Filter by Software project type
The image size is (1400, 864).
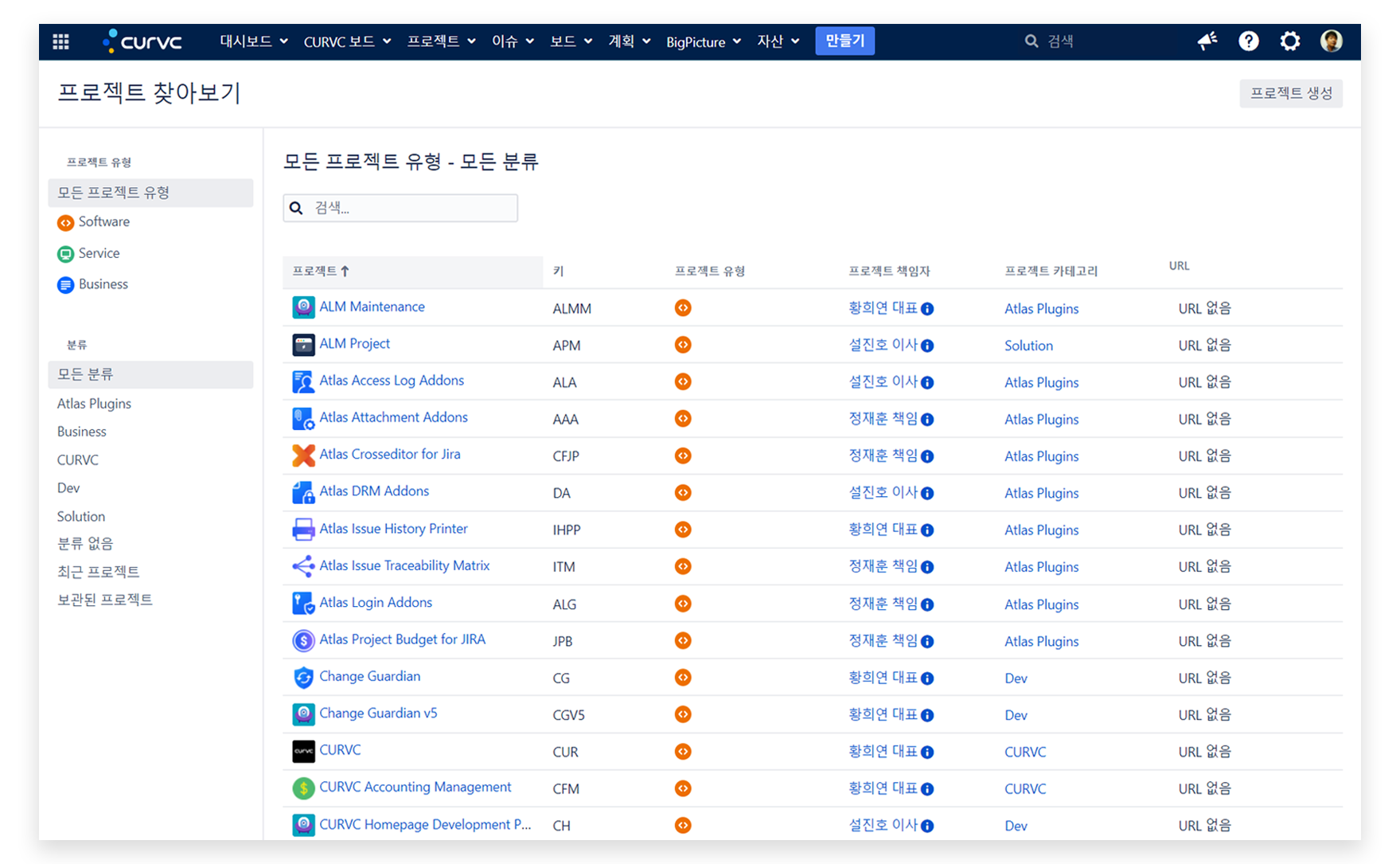click(x=94, y=222)
